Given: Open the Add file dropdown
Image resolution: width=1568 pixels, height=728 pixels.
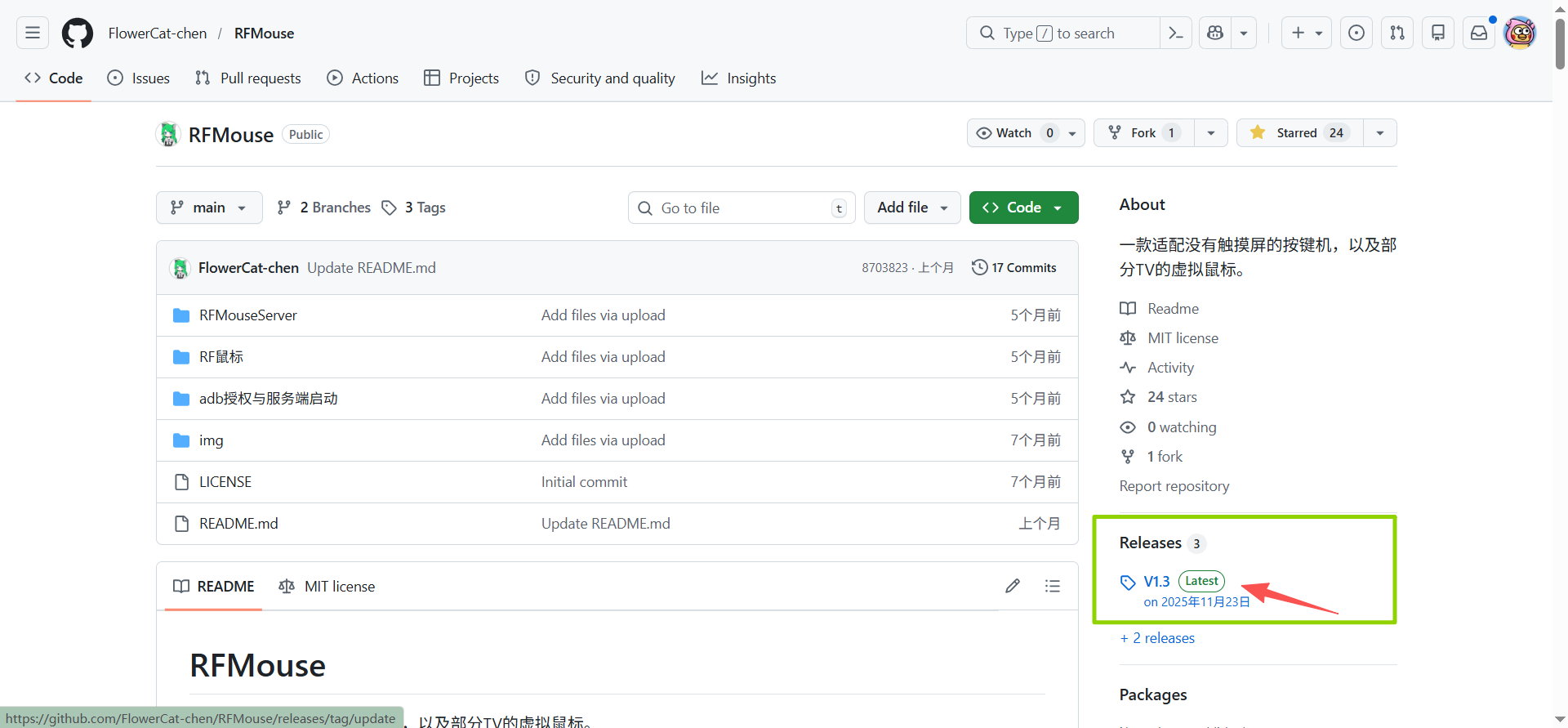Looking at the screenshot, I should point(912,208).
